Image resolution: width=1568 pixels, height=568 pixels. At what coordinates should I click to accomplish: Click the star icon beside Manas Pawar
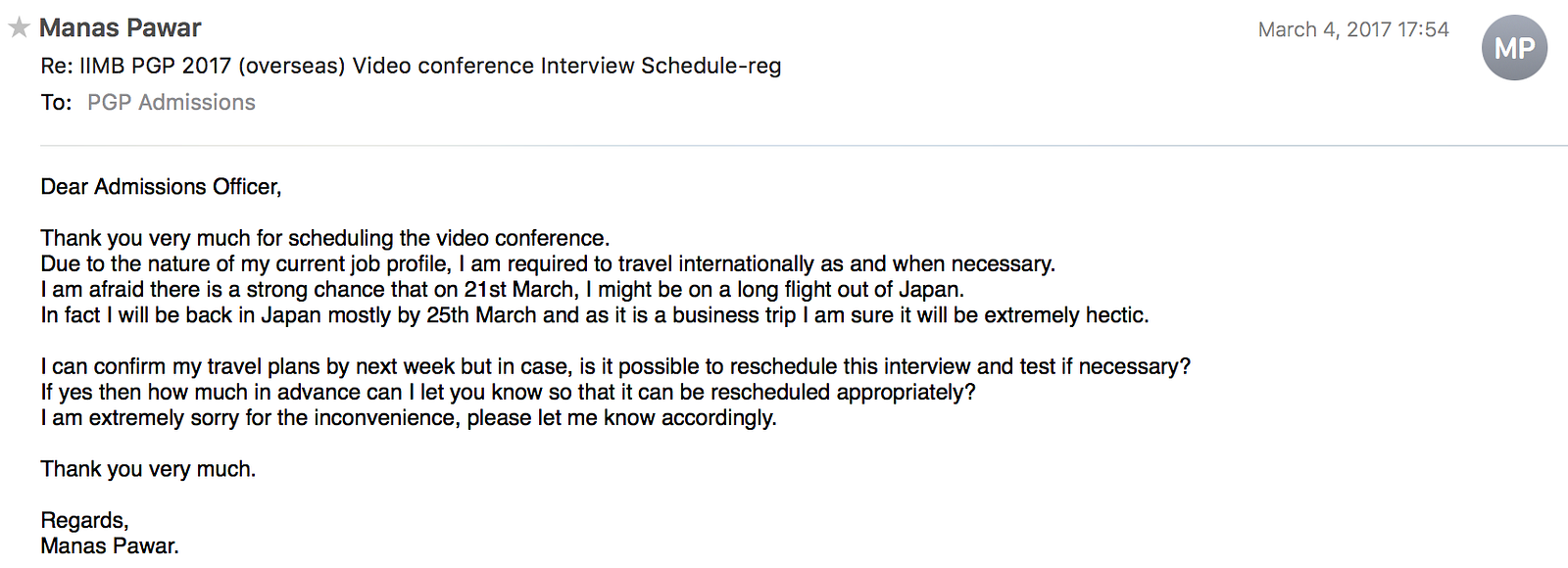19,27
